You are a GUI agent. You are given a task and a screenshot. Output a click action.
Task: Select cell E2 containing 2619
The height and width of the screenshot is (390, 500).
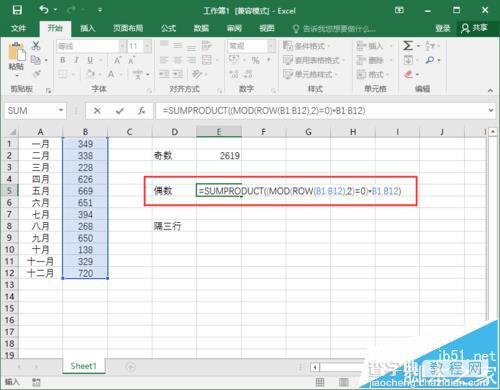point(219,155)
